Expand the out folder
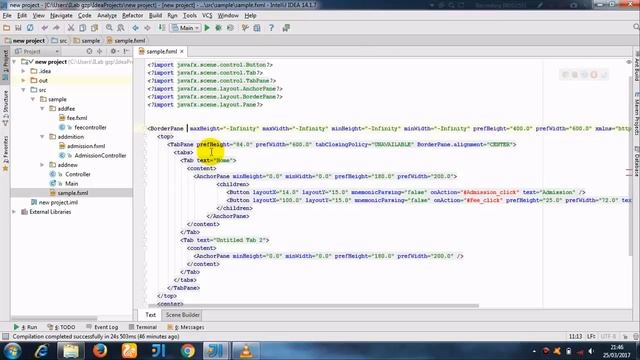 point(23,80)
